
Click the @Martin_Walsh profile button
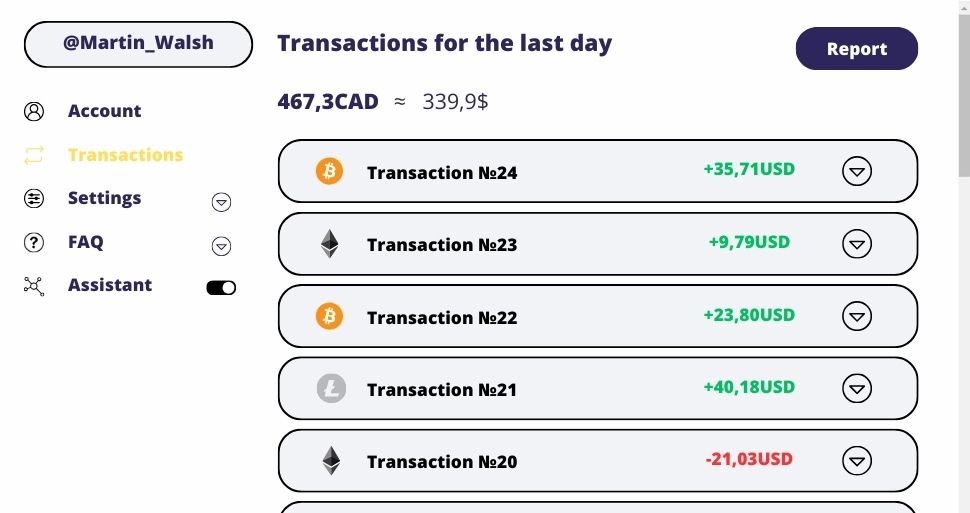point(138,44)
